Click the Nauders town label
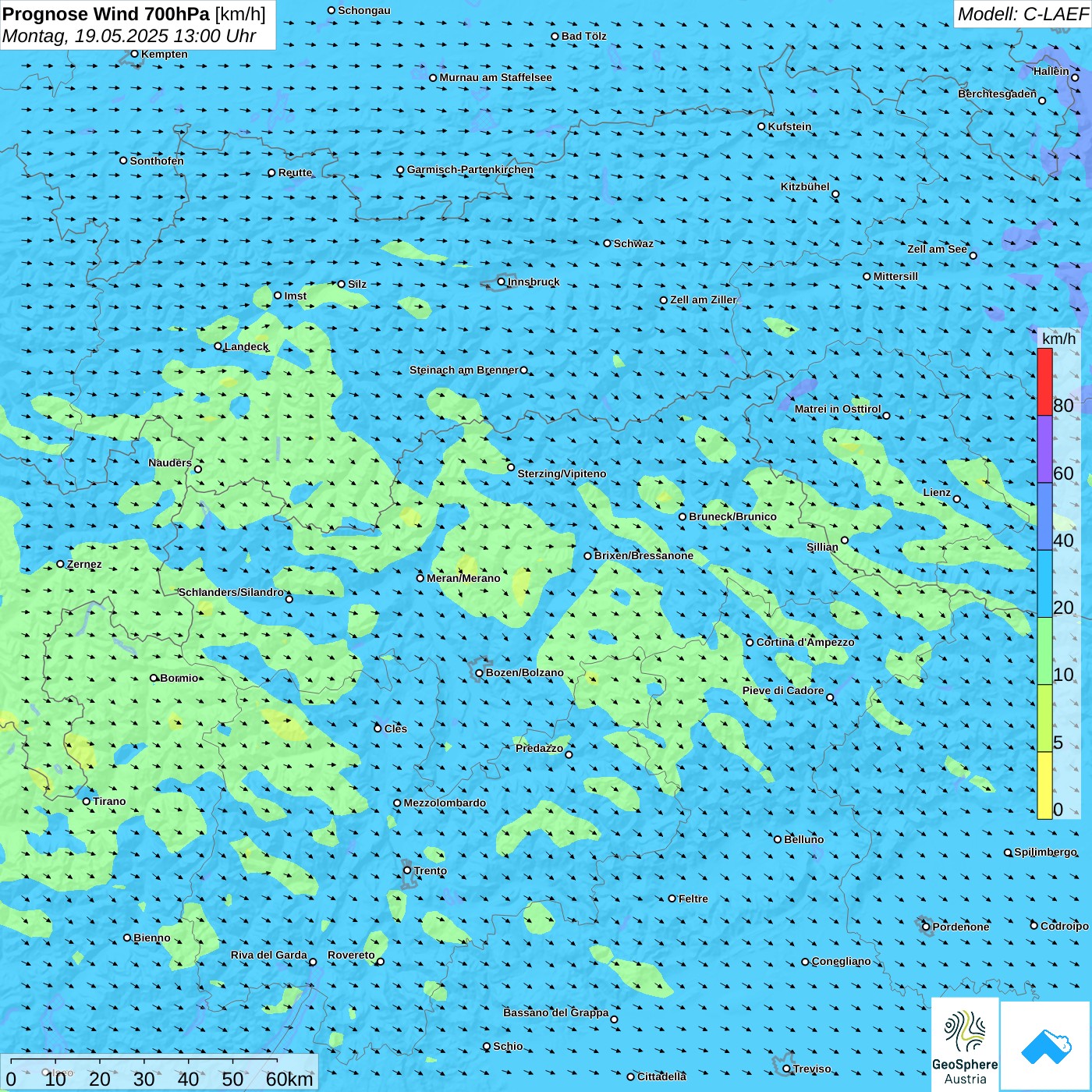The width and height of the screenshot is (1092, 1092). pyautogui.click(x=170, y=463)
